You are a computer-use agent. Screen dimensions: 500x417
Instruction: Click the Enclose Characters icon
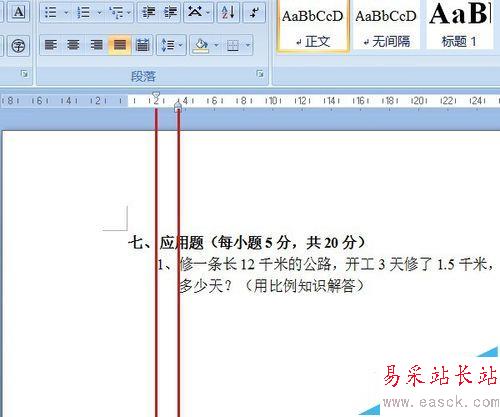coord(18,45)
